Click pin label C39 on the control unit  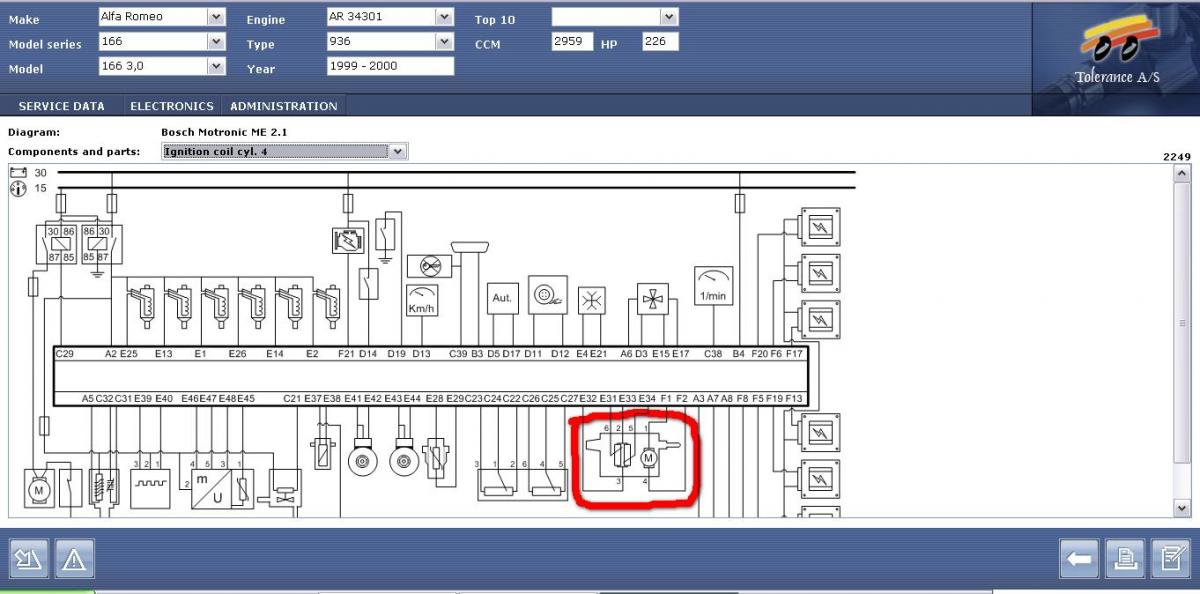click(x=458, y=354)
